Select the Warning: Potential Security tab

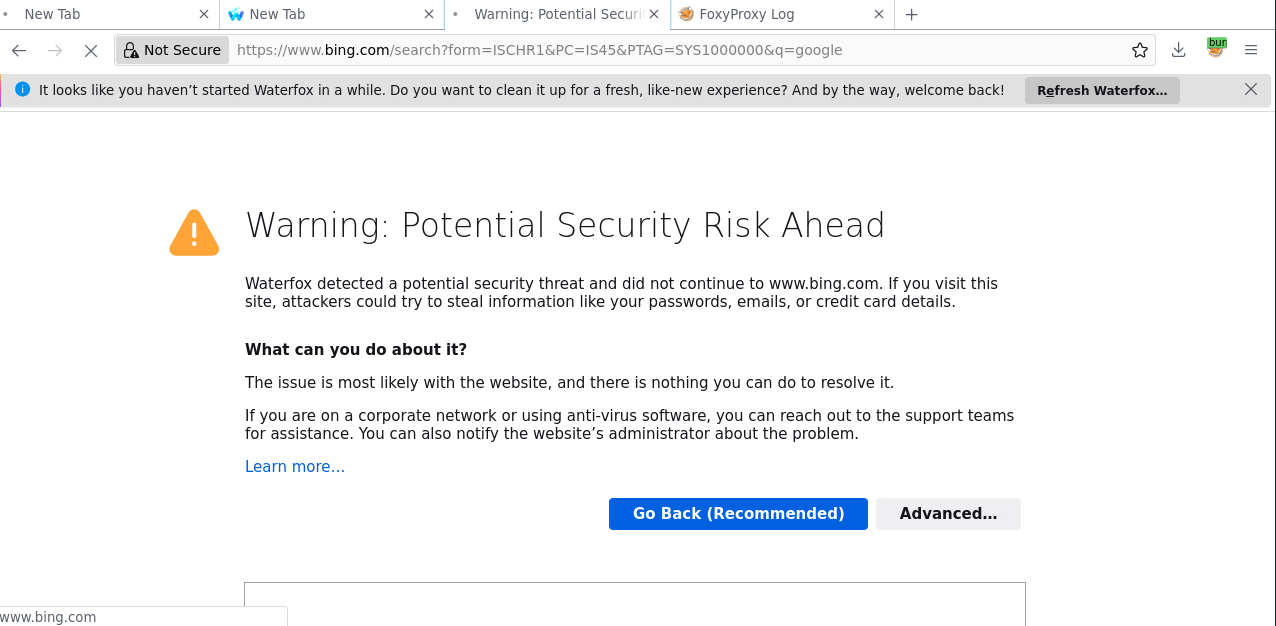tap(555, 14)
